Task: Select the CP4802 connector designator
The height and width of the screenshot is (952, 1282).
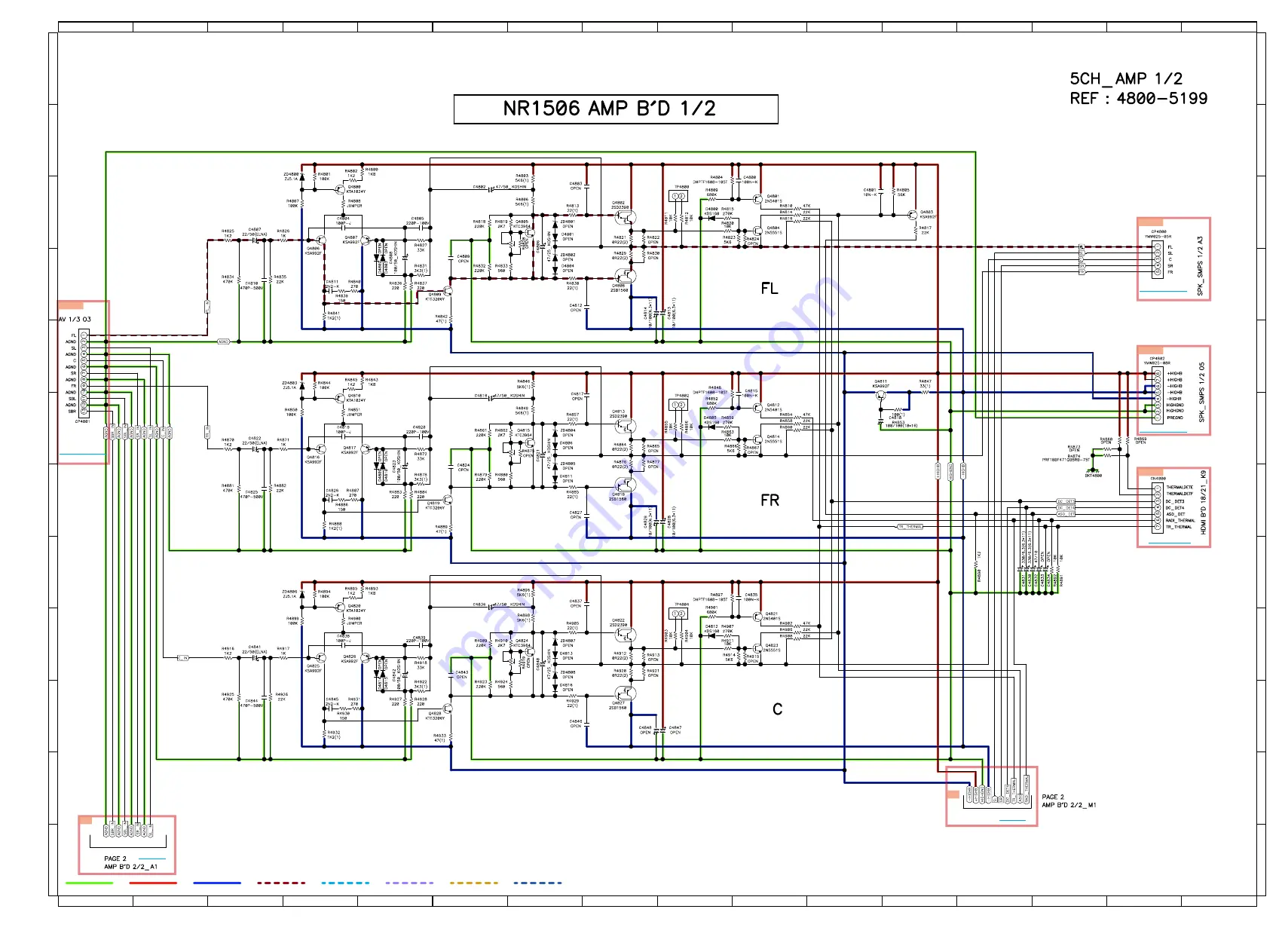Action: point(1158,359)
